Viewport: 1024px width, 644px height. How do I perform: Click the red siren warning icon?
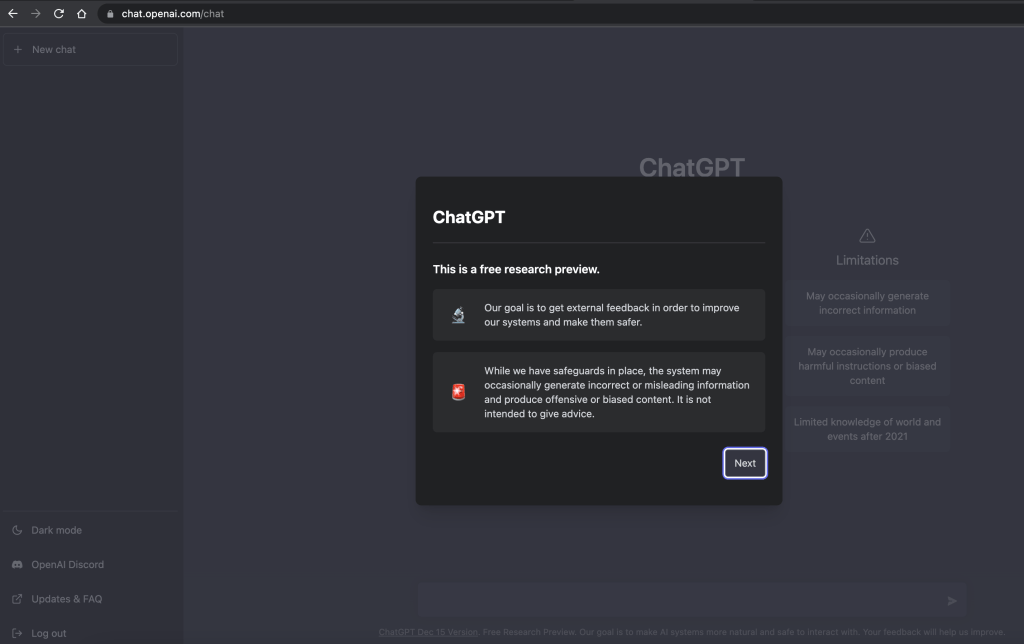[x=458, y=392]
